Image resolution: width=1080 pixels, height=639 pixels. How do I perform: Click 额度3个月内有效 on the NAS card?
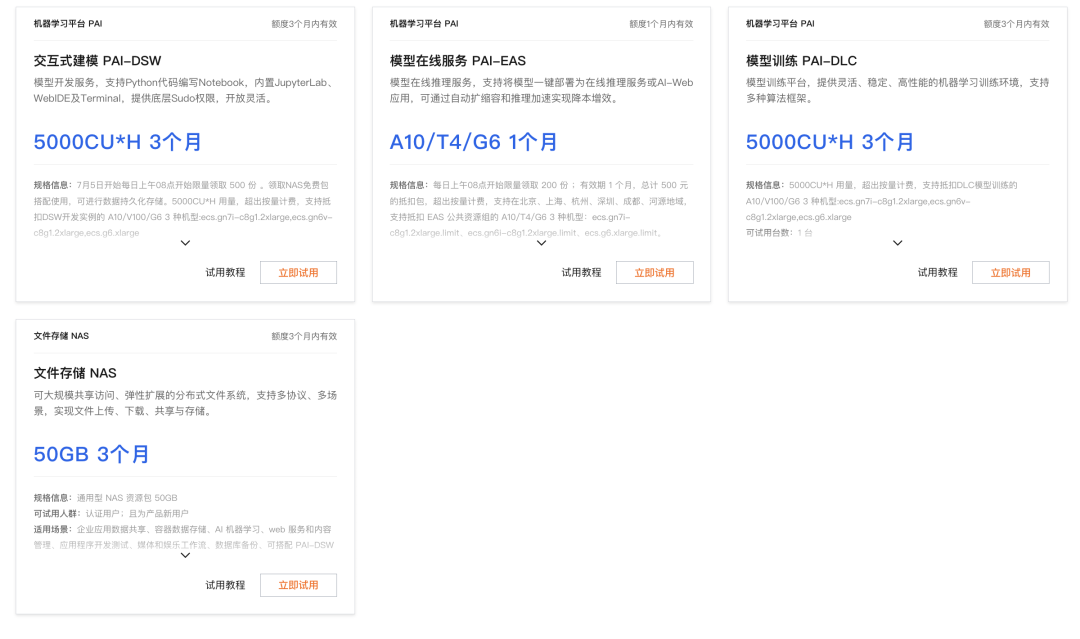(304, 337)
